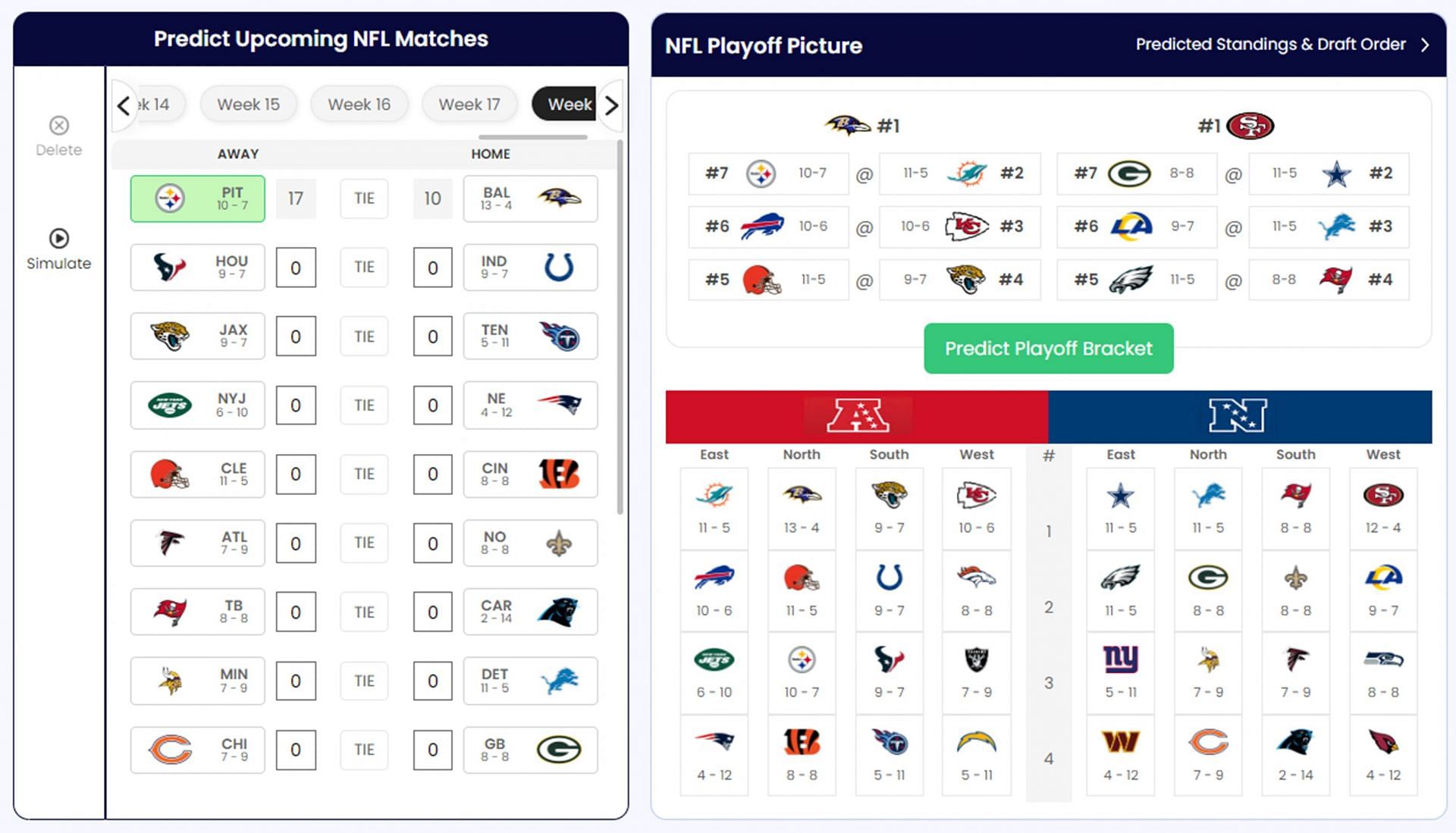Click the Predict Playoff Bracket button

[x=1048, y=348]
